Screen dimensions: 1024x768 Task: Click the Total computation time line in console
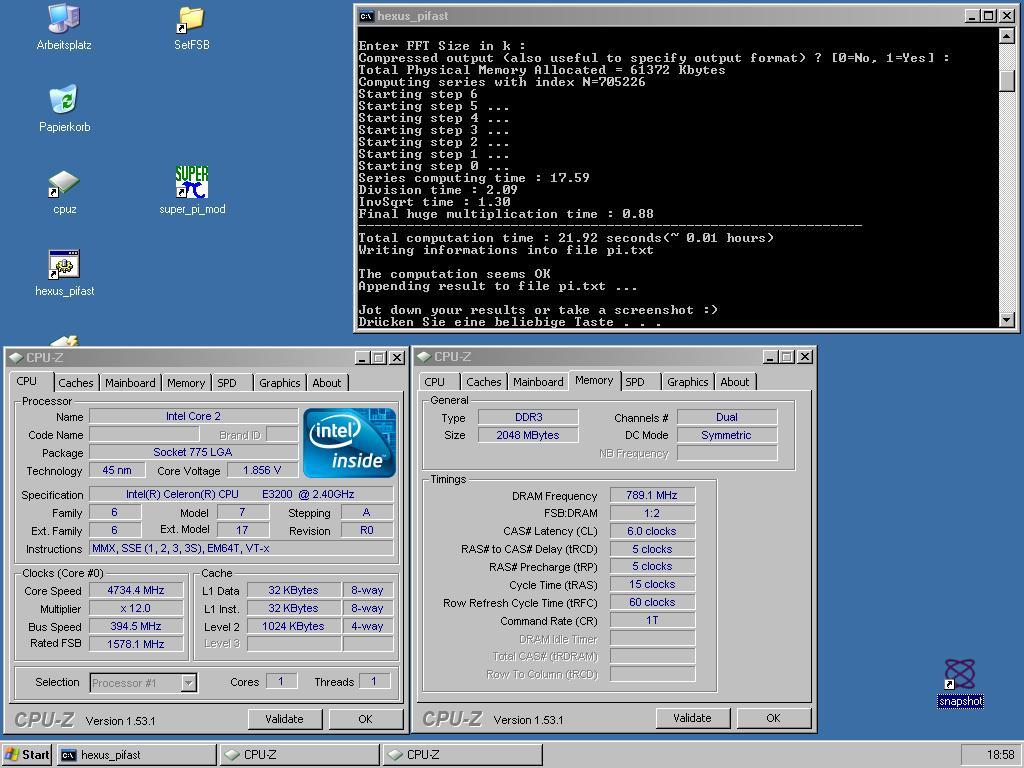(566, 238)
